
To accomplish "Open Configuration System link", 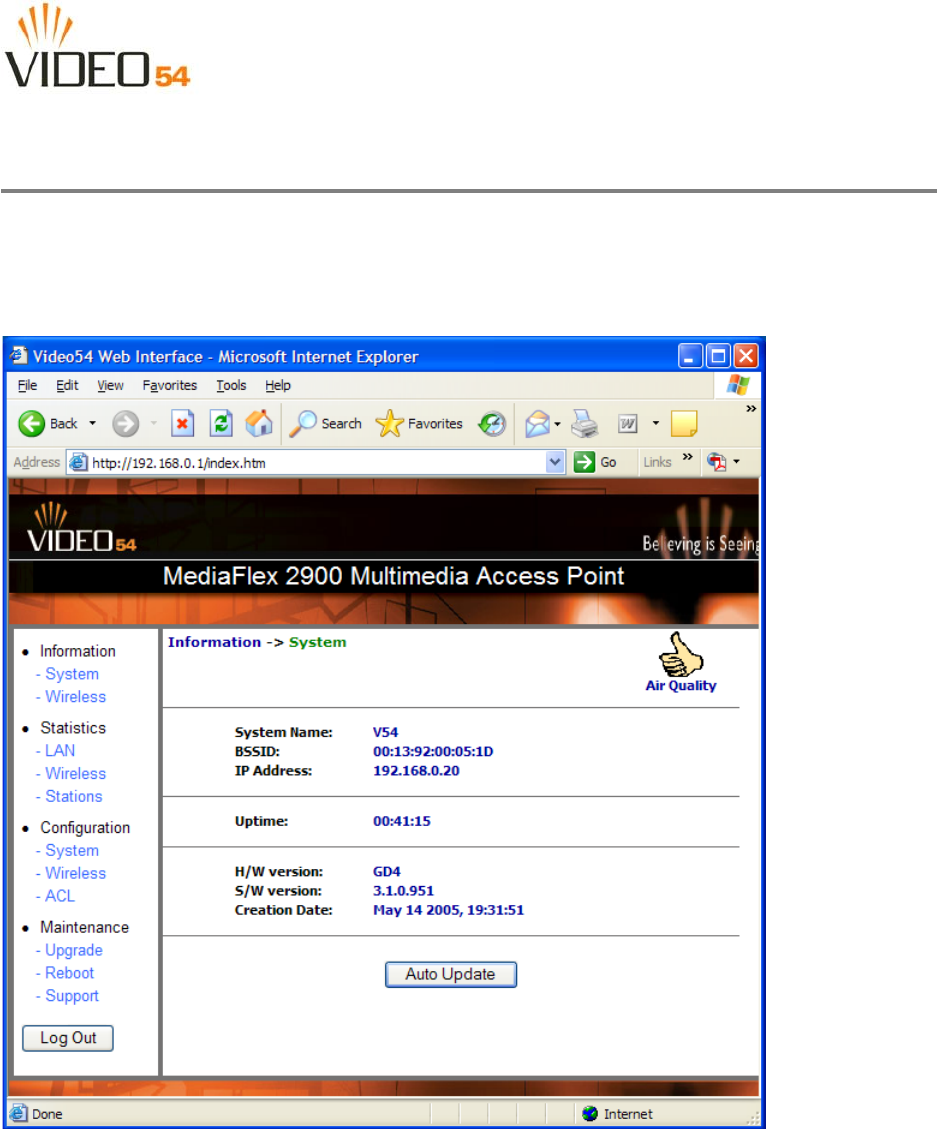I will click(71, 850).
